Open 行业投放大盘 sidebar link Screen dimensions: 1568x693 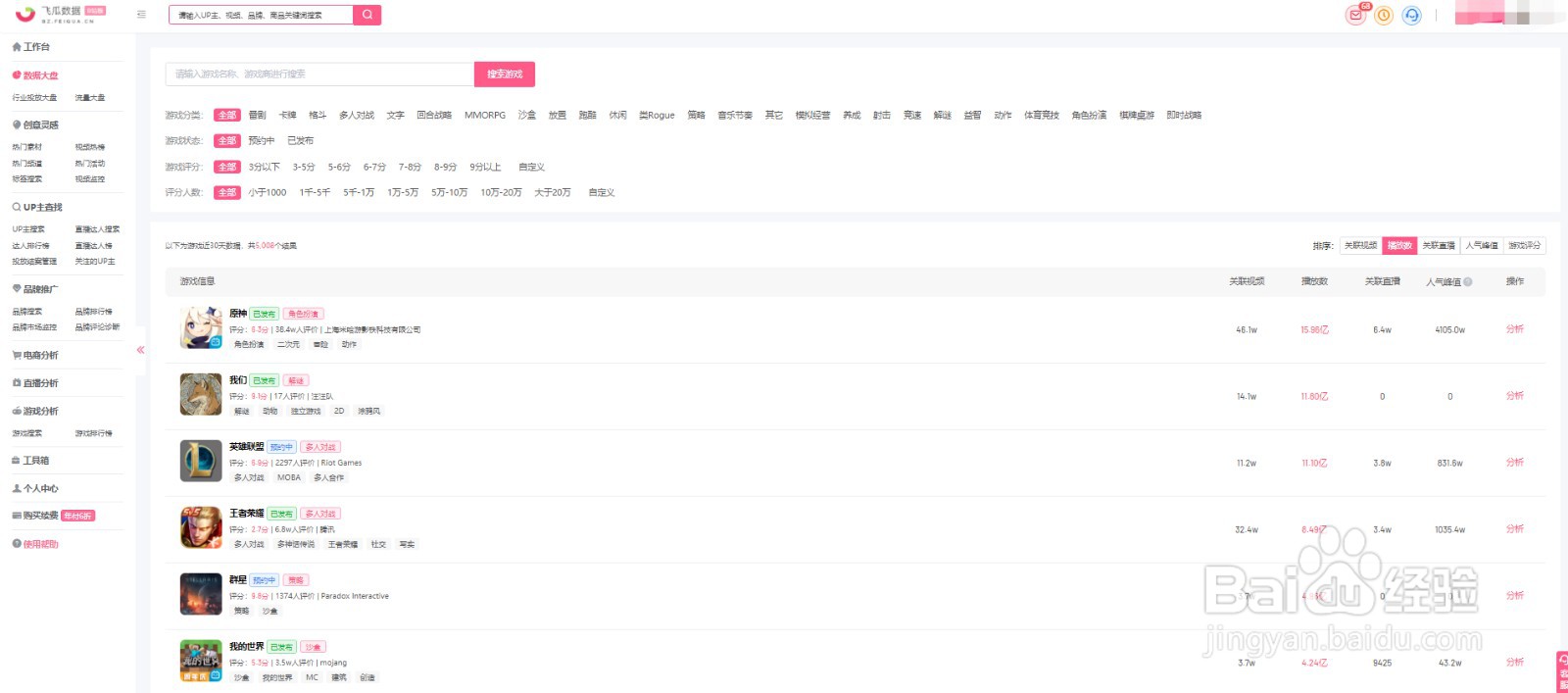pos(34,98)
